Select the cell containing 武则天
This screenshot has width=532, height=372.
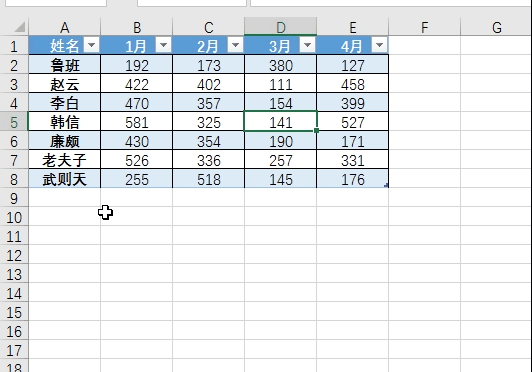64,179
